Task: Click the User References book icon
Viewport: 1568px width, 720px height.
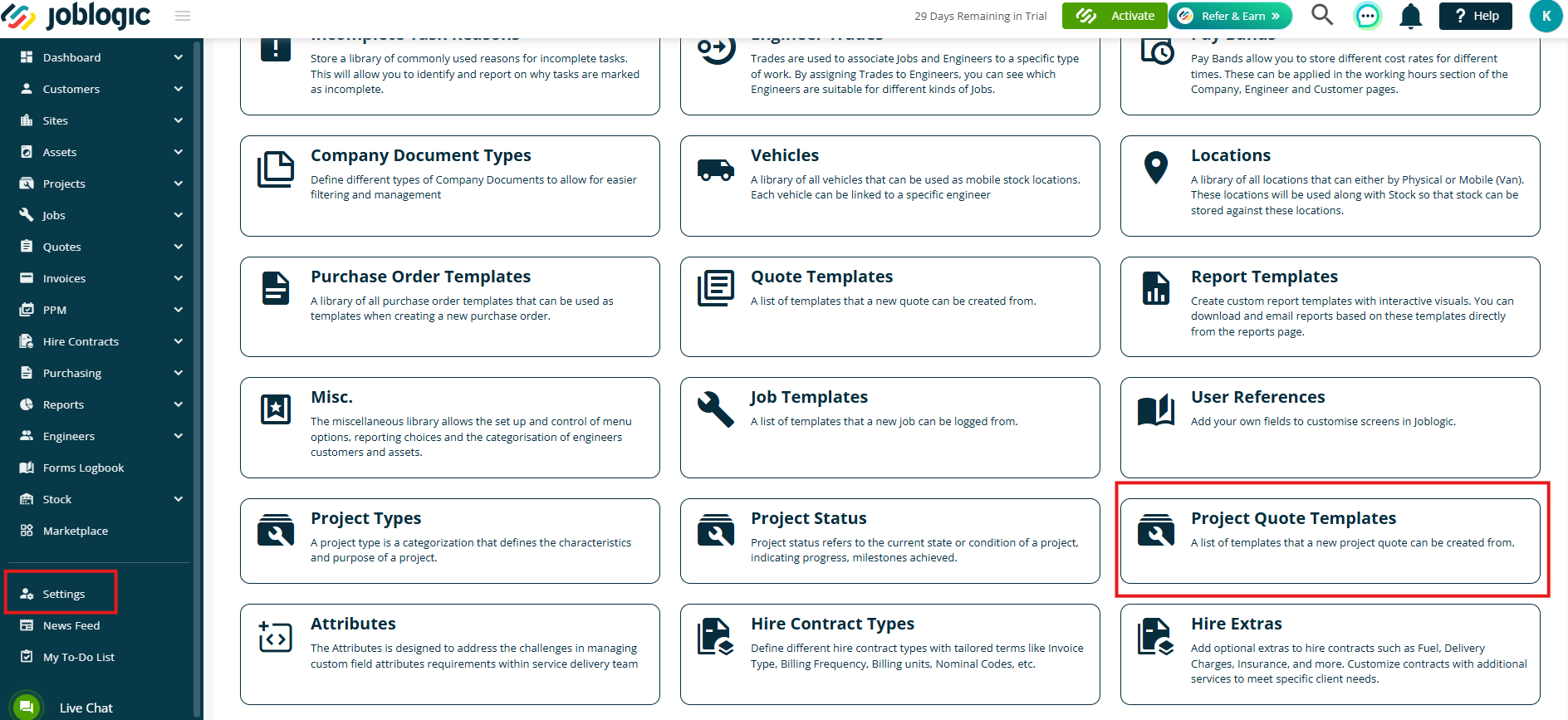Action: 1156,409
